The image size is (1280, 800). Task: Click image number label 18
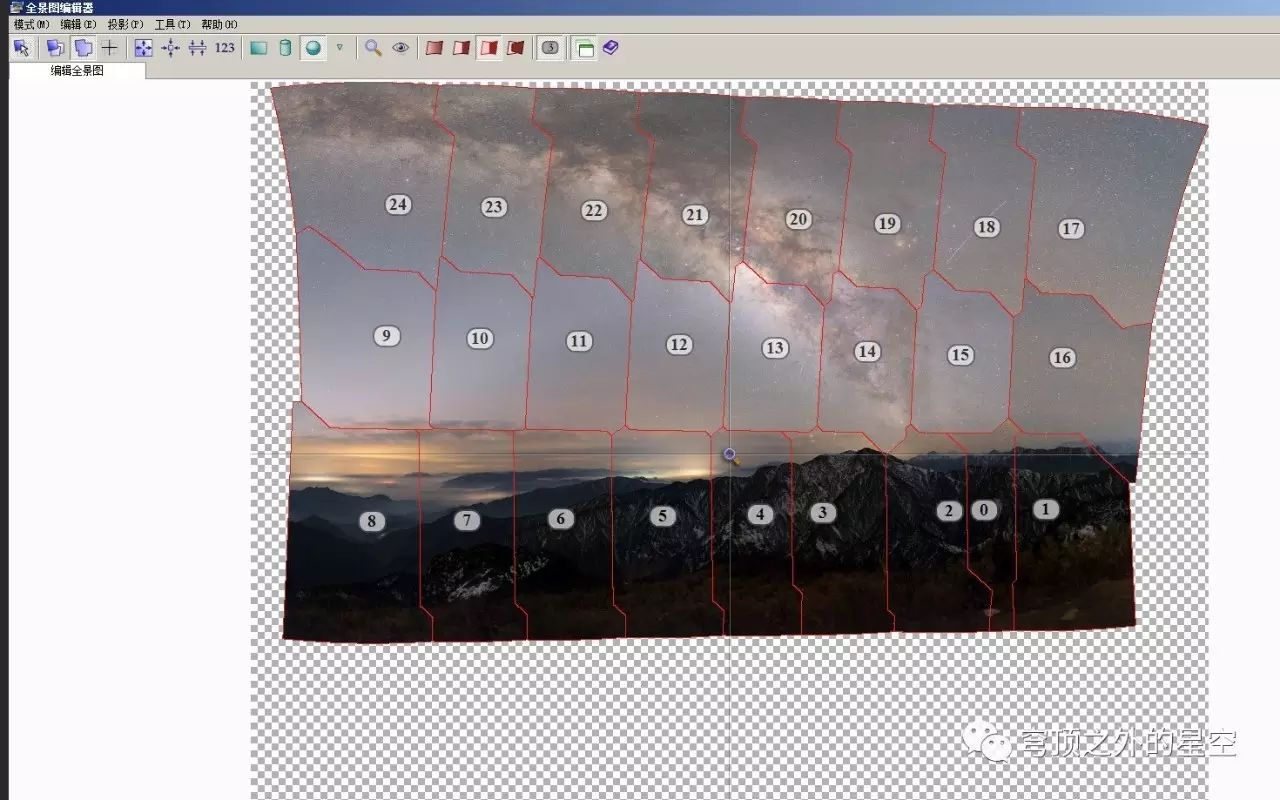point(987,227)
